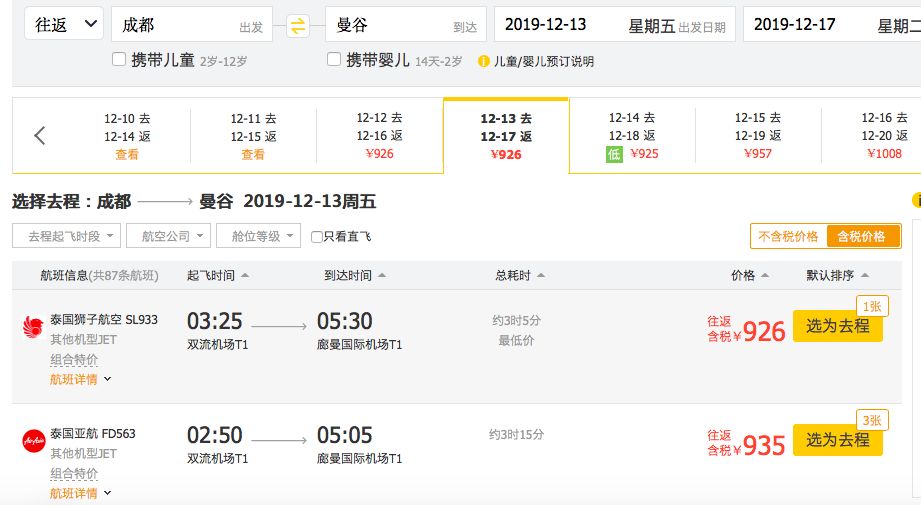
Task: Click the Thai AirAsia logo
Action: (33, 441)
